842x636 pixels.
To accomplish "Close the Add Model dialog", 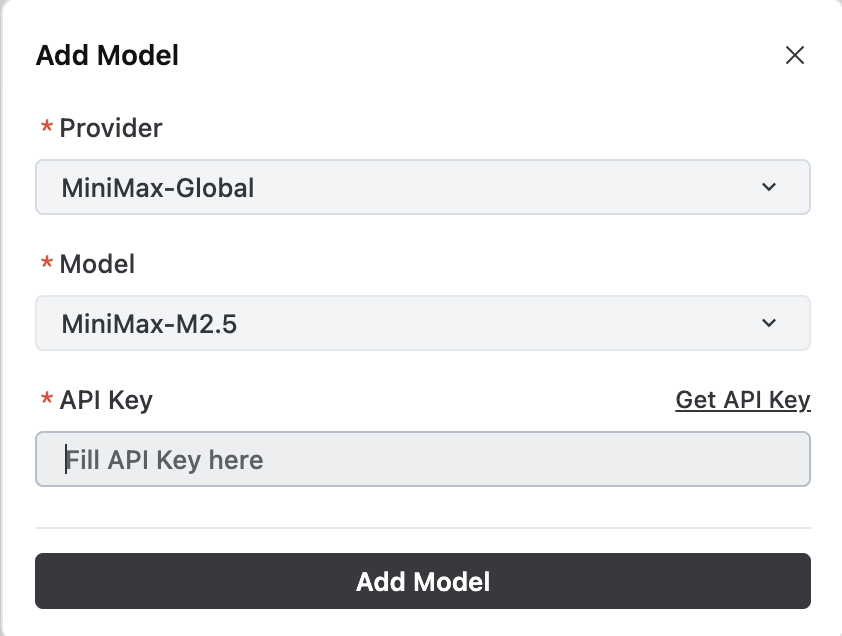I will (795, 55).
